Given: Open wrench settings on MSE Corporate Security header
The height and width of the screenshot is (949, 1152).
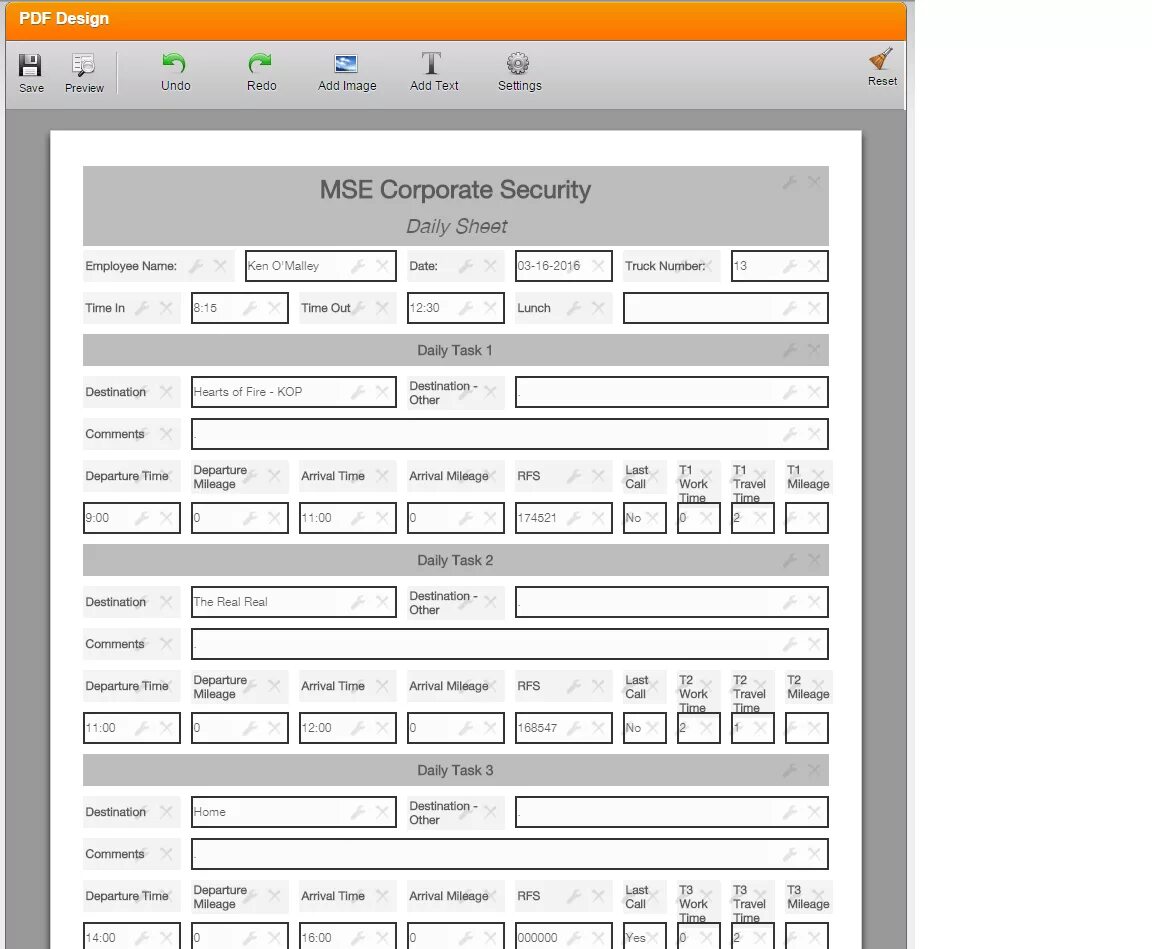Looking at the screenshot, I should point(791,182).
